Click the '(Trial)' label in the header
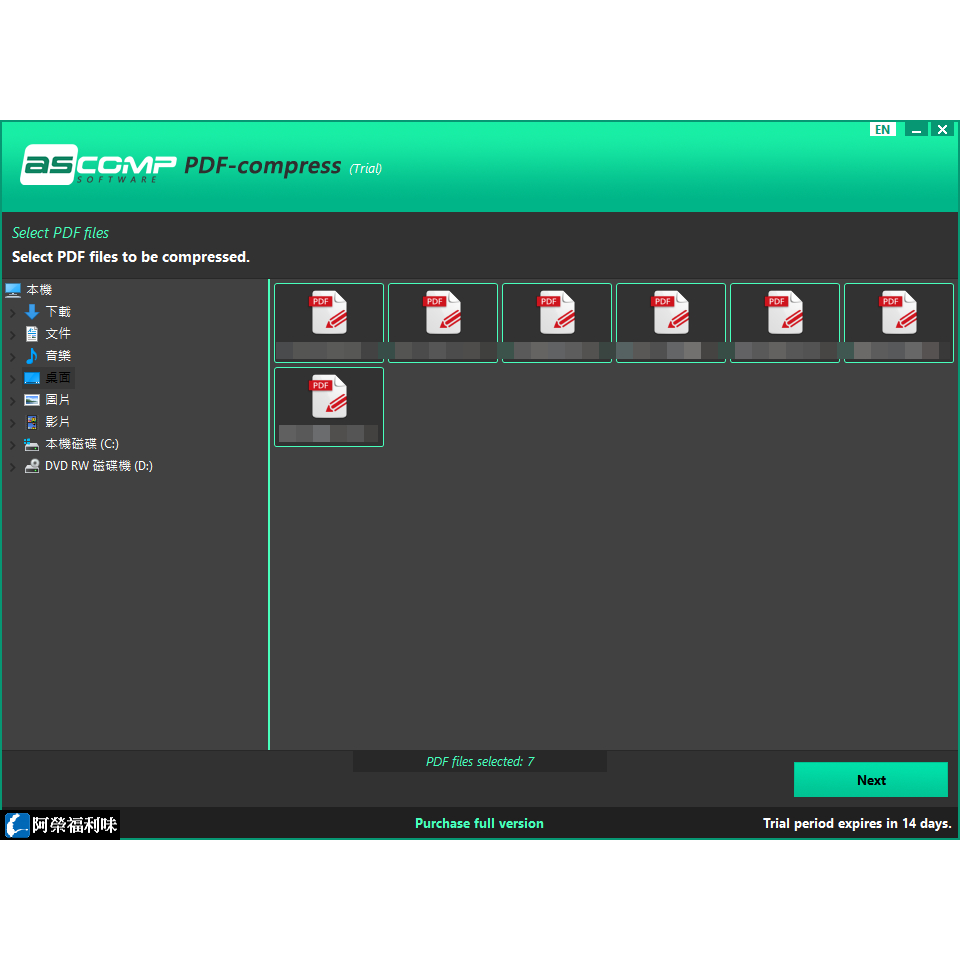The height and width of the screenshot is (960, 960). pos(366,168)
